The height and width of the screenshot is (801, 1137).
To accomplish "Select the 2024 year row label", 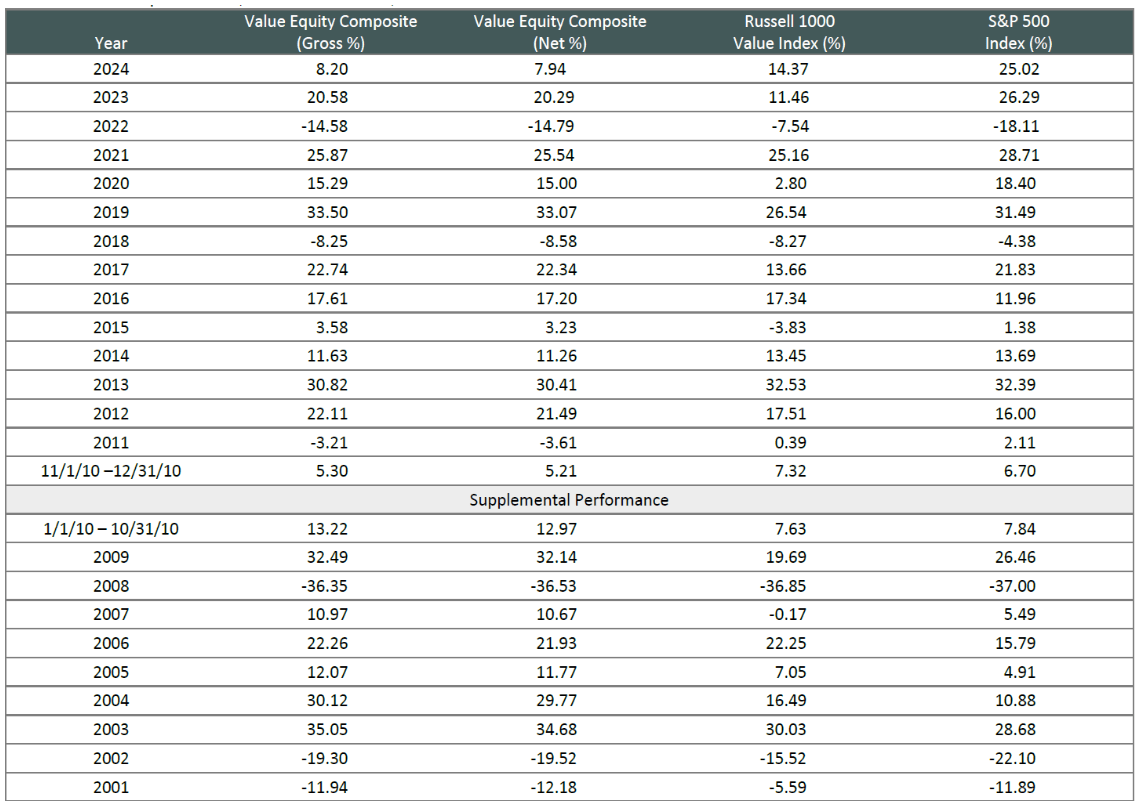I will click(111, 70).
